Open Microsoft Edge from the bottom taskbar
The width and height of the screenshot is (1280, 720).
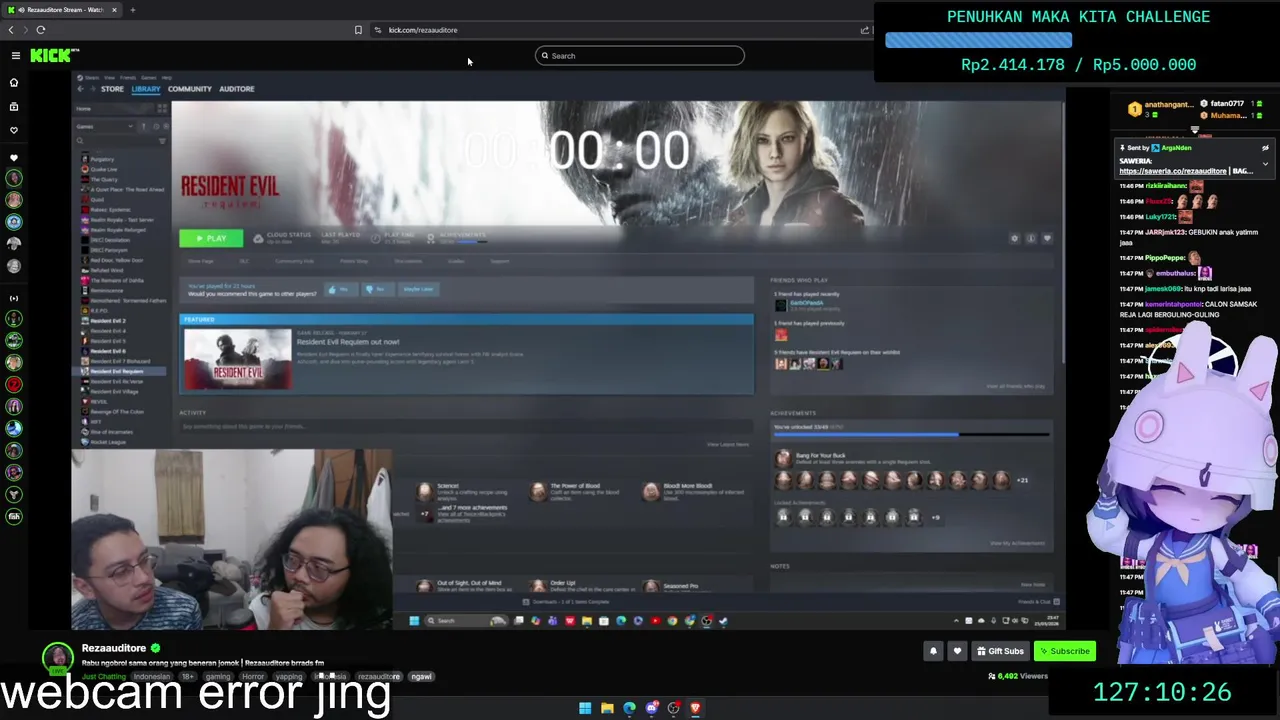629,708
